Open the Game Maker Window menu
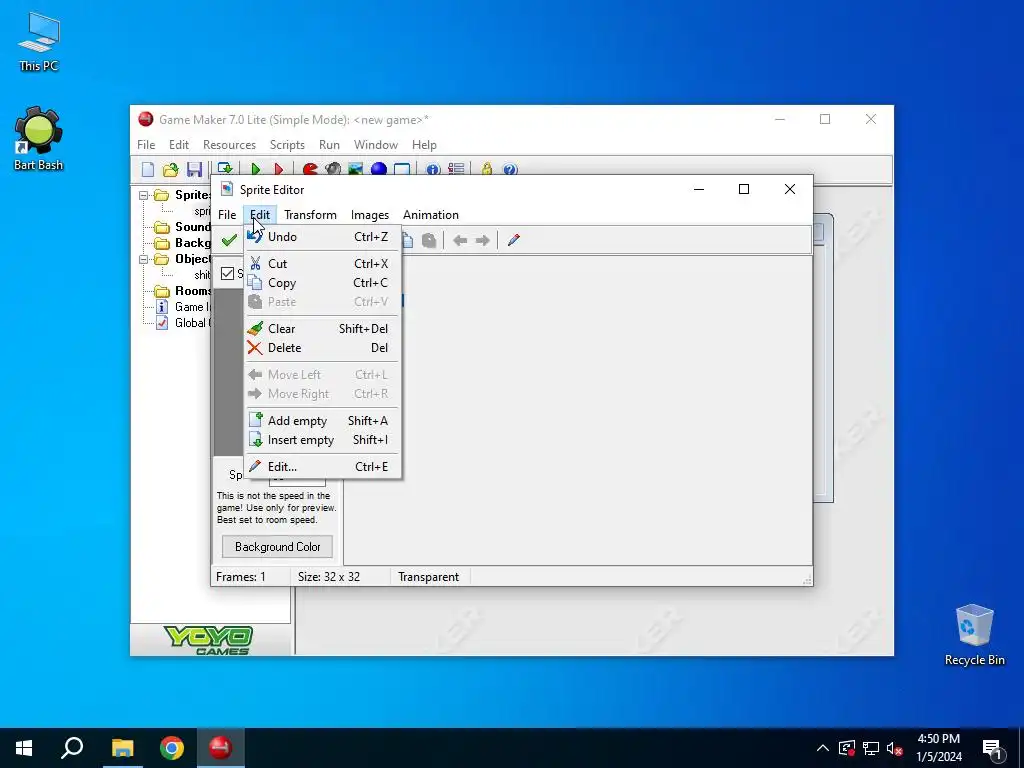 tap(376, 145)
